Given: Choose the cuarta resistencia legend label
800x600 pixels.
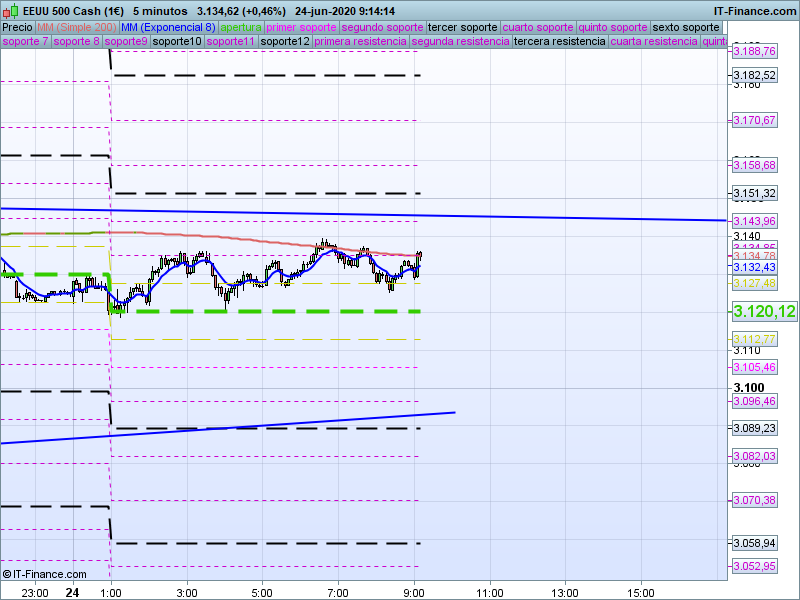Looking at the screenshot, I should (x=654, y=42).
